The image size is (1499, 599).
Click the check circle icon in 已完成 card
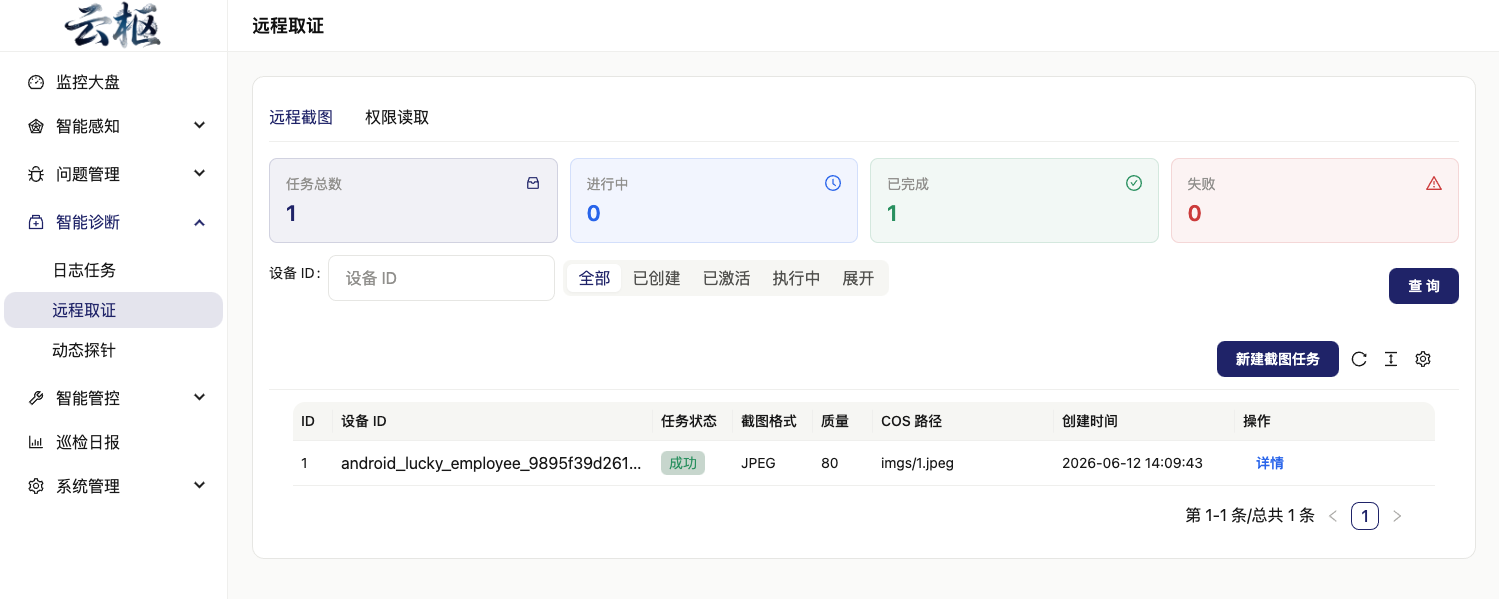pos(1134,183)
